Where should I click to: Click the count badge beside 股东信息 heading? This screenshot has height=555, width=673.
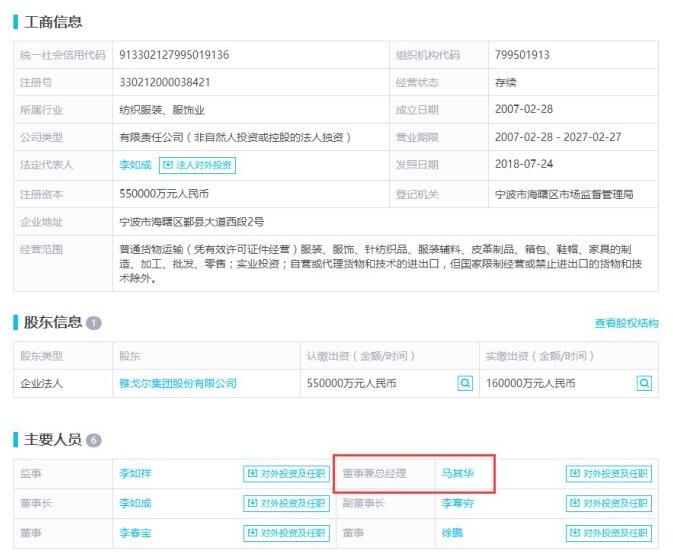pos(94,323)
